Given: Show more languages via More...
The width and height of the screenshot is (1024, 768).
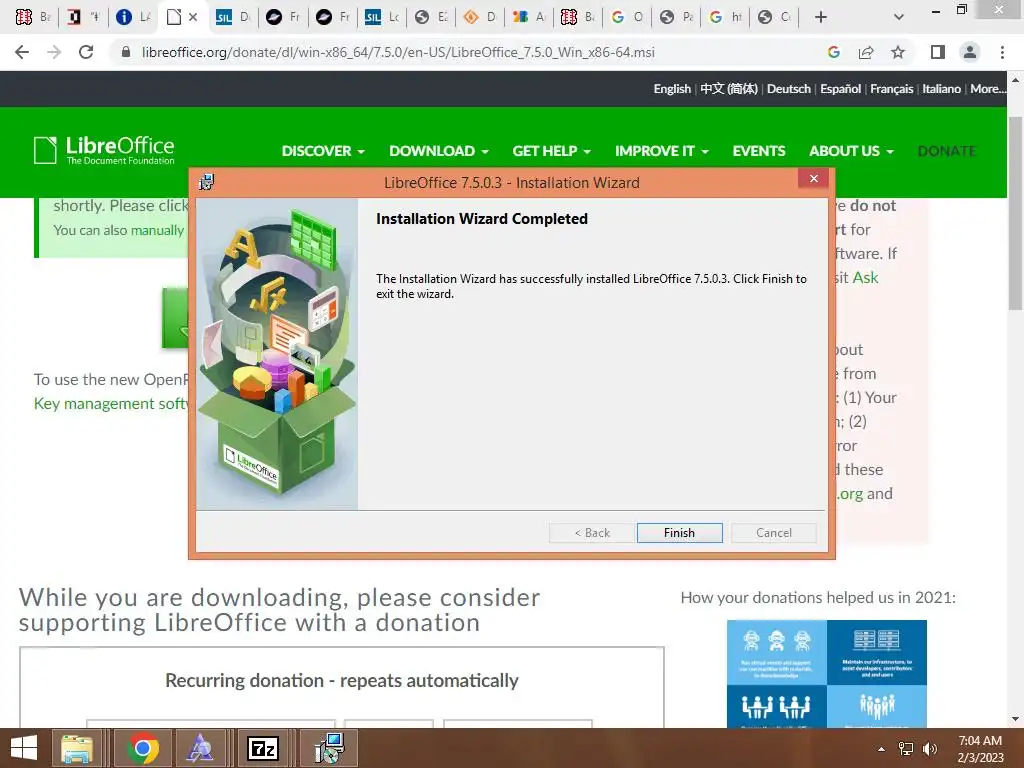Looking at the screenshot, I should (988, 89).
